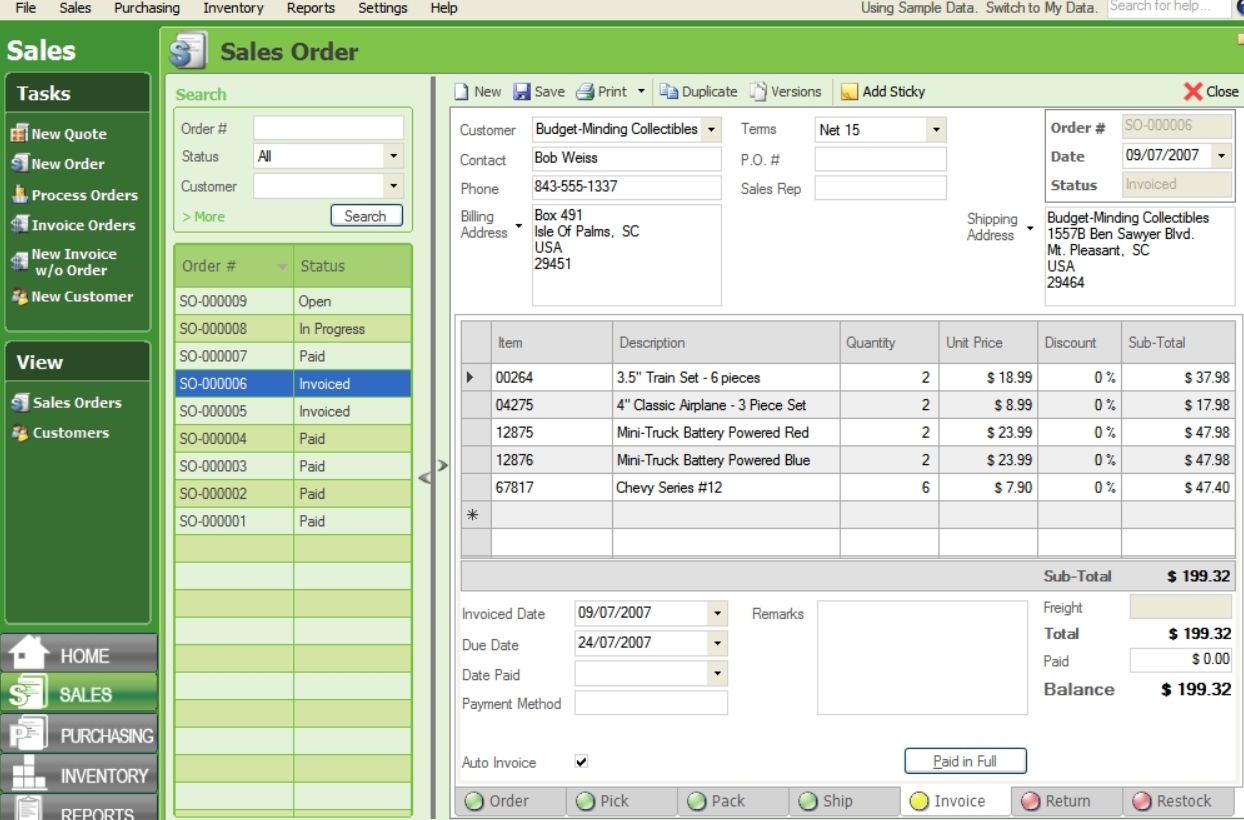Expand Billing Address options arrow
Screen dimensions: 1244x820
[x=519, y=228]
